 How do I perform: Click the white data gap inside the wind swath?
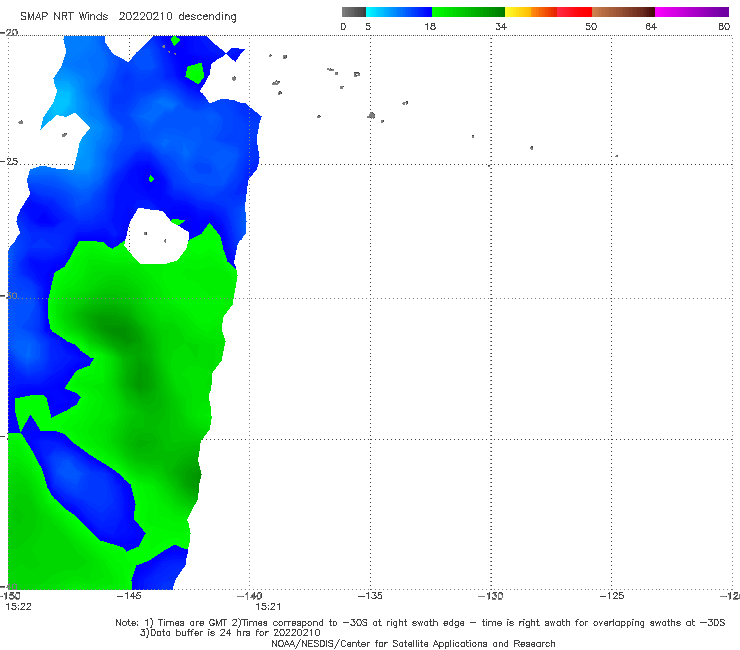(x=158, y=237)
